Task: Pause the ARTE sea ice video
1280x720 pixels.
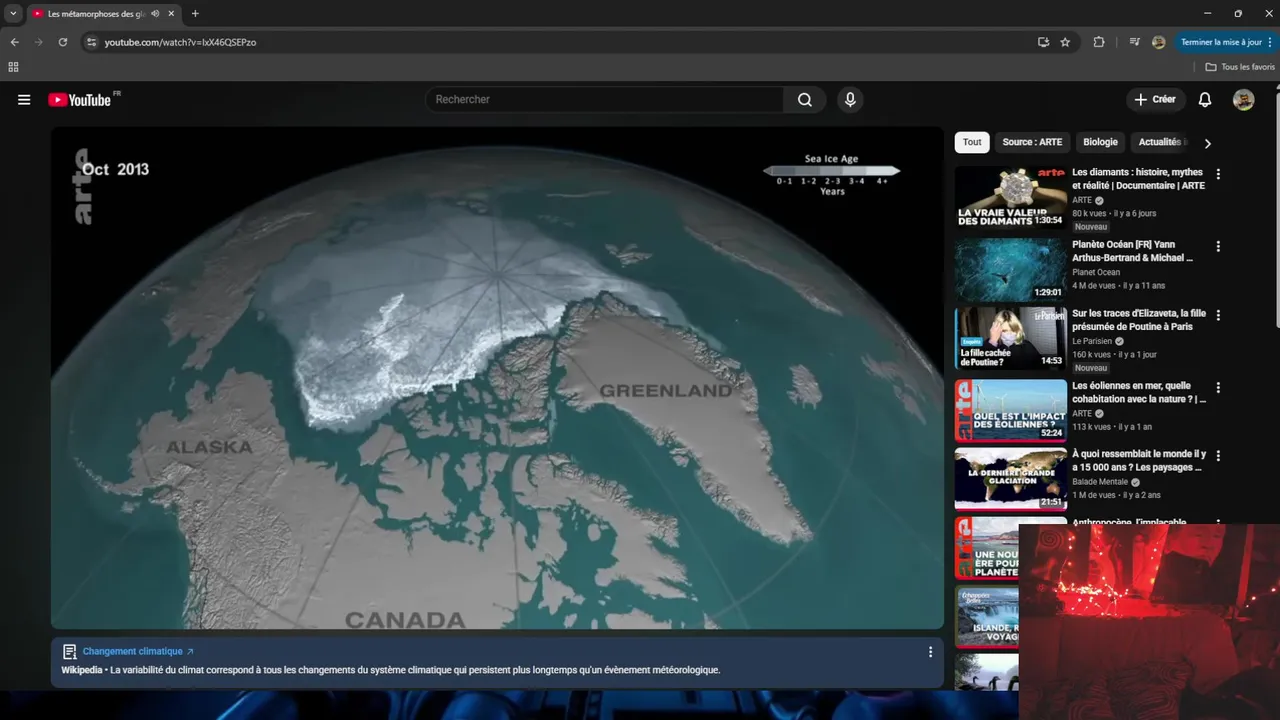Action: click(x=497, y=378)
